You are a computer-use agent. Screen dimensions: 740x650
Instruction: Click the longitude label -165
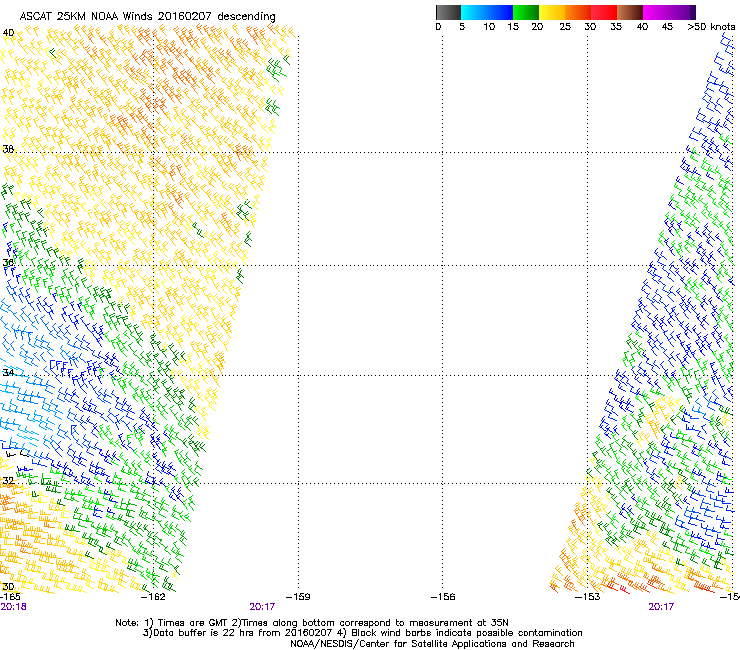click(10, 597)
